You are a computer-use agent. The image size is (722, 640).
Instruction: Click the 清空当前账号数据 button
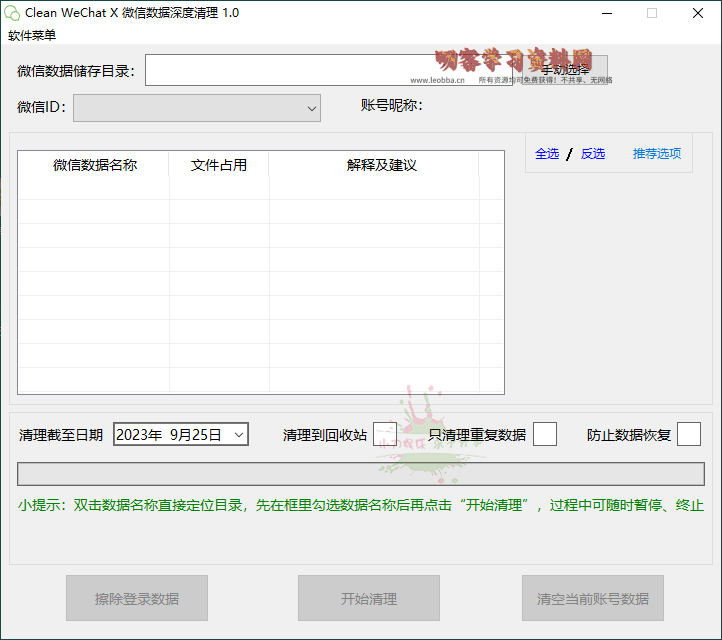click(593, 598)
